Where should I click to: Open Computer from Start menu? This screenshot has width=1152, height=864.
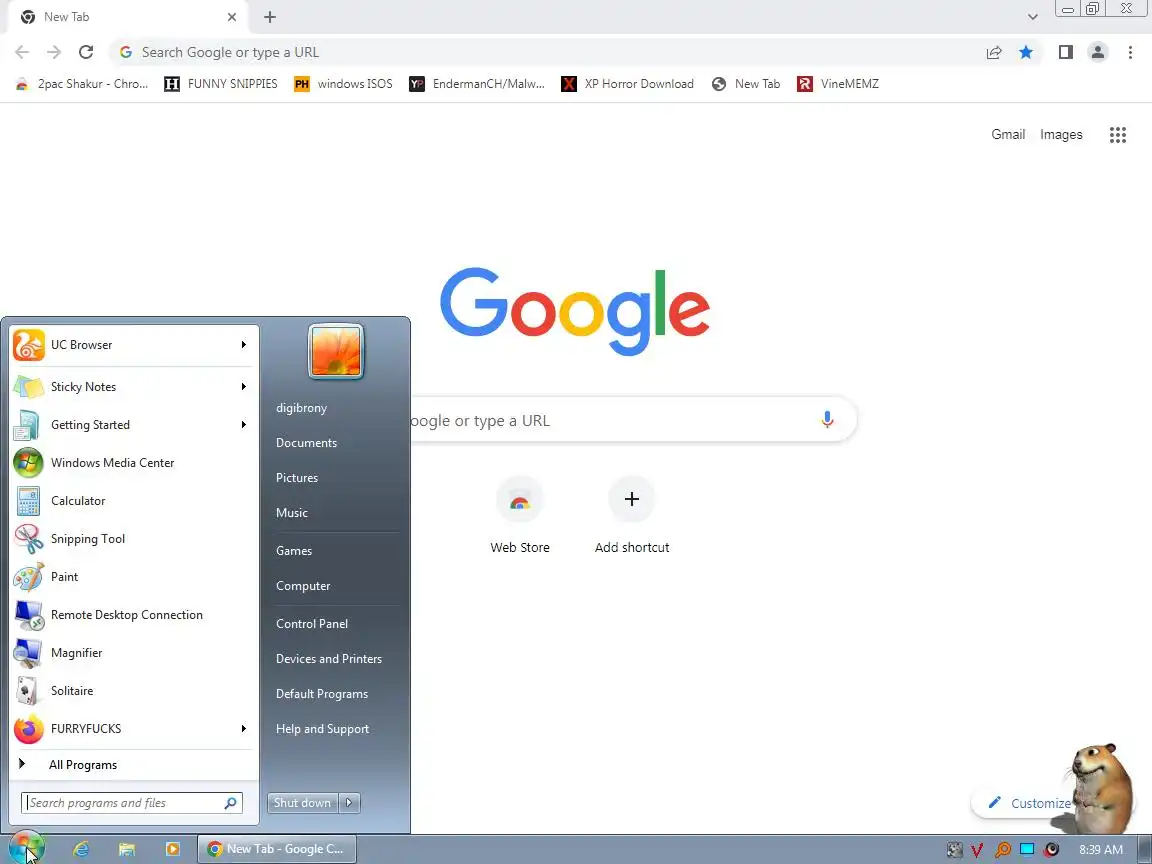(303, 586)
